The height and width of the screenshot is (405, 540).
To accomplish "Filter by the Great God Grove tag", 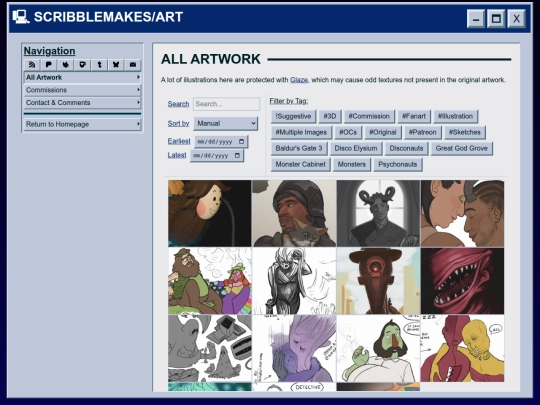I will (461, 148).
